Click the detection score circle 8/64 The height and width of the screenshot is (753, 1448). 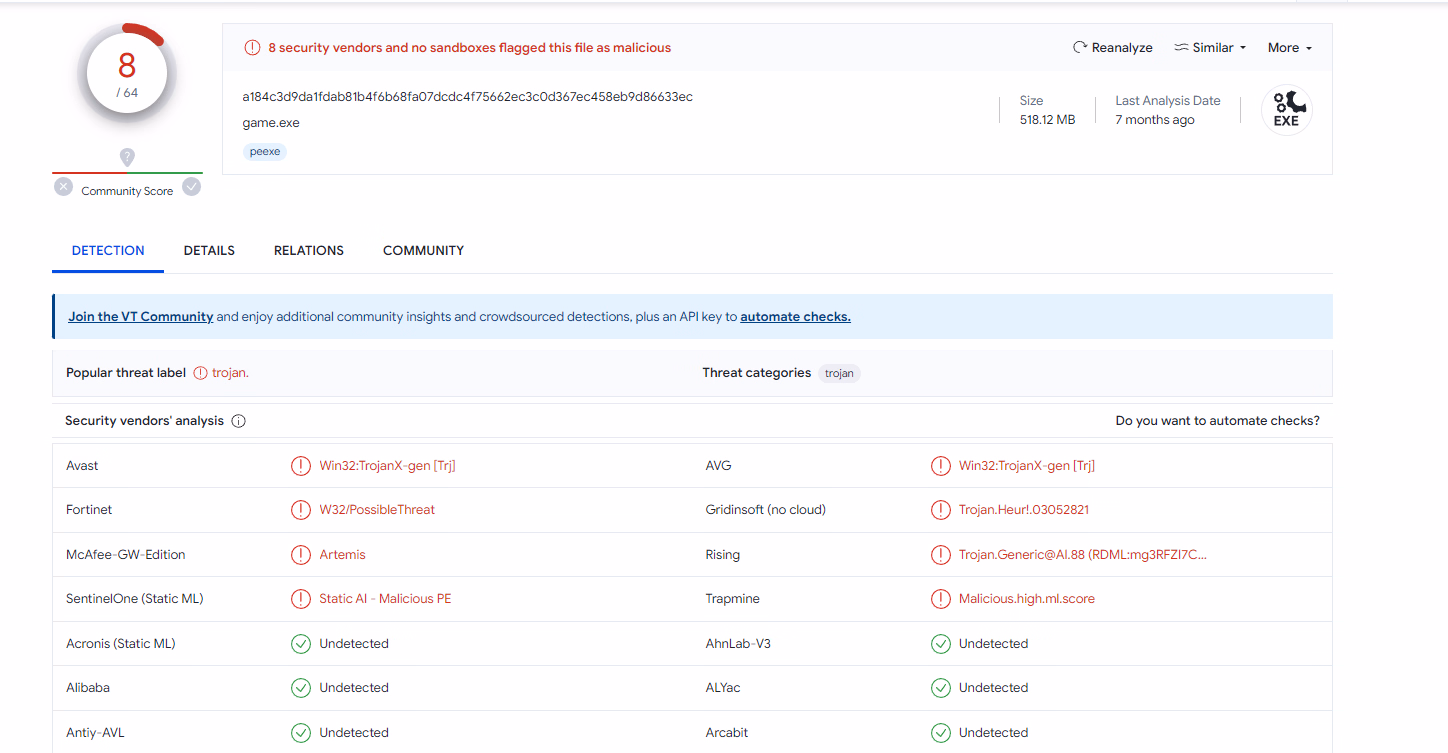(x=127, y=74)
